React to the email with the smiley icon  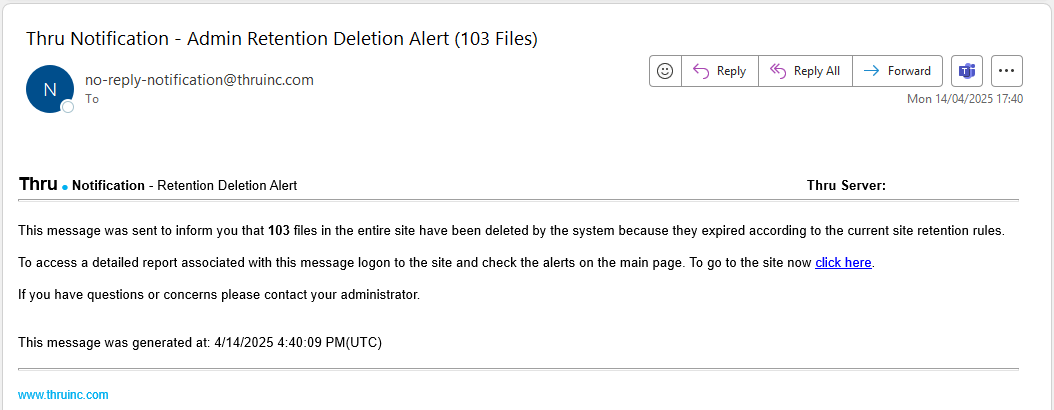[x=665, y=71]
